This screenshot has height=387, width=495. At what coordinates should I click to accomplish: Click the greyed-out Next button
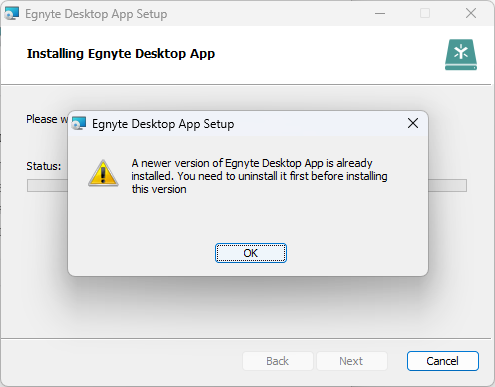[x=351, y=361]
